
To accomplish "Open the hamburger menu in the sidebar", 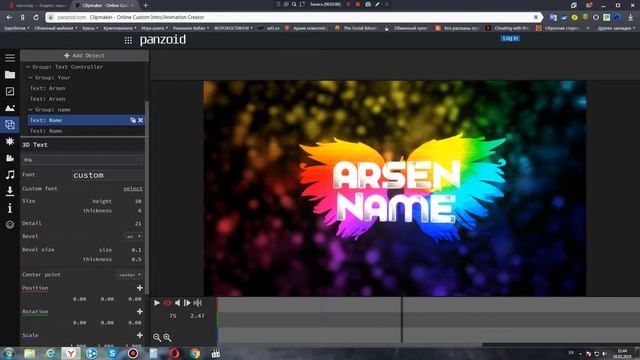I will [x=10, y=58].
